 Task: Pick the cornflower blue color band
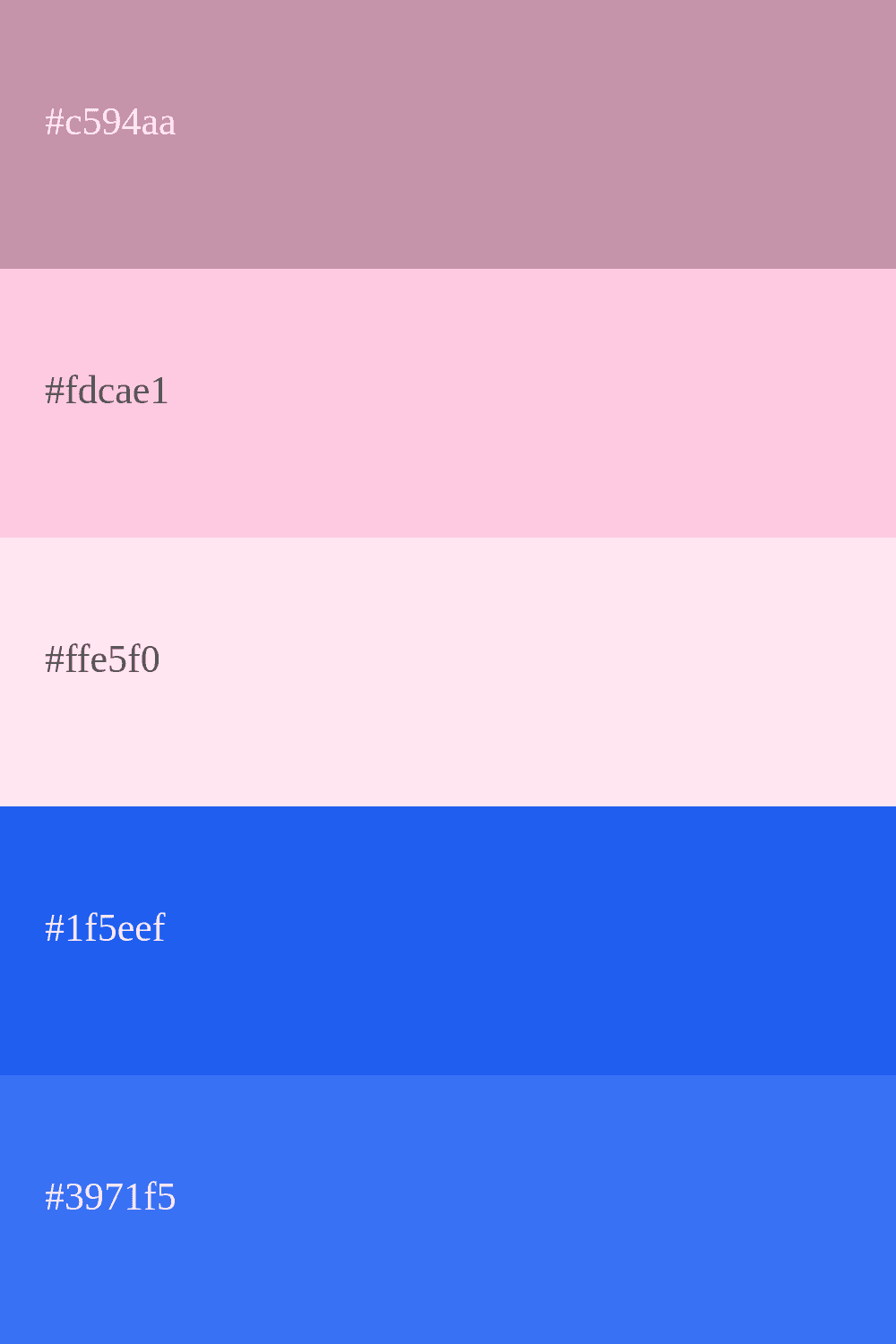click(x=538, y=1210)
